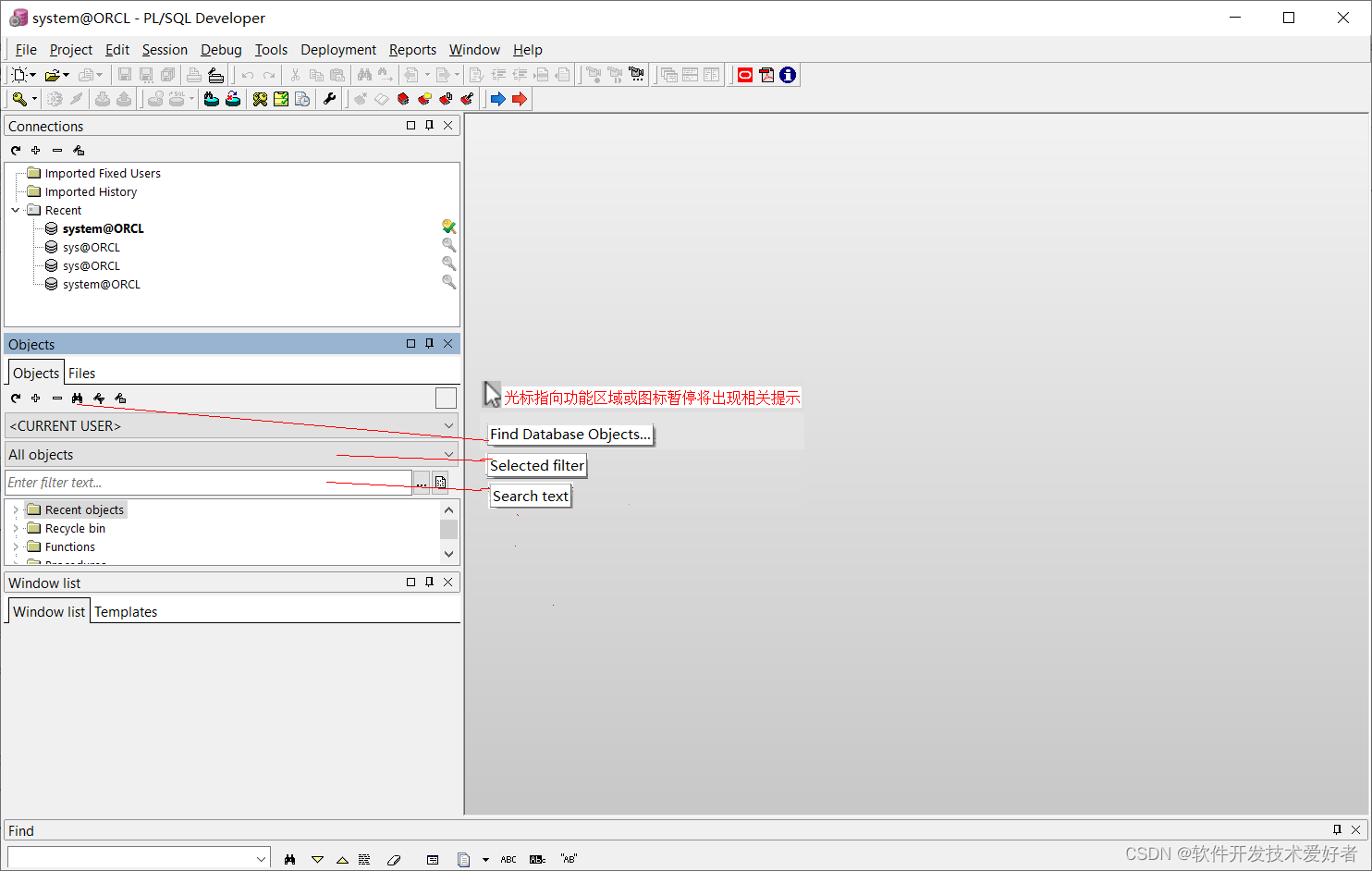Refresh the Connections panel

(x=16, y=150)
